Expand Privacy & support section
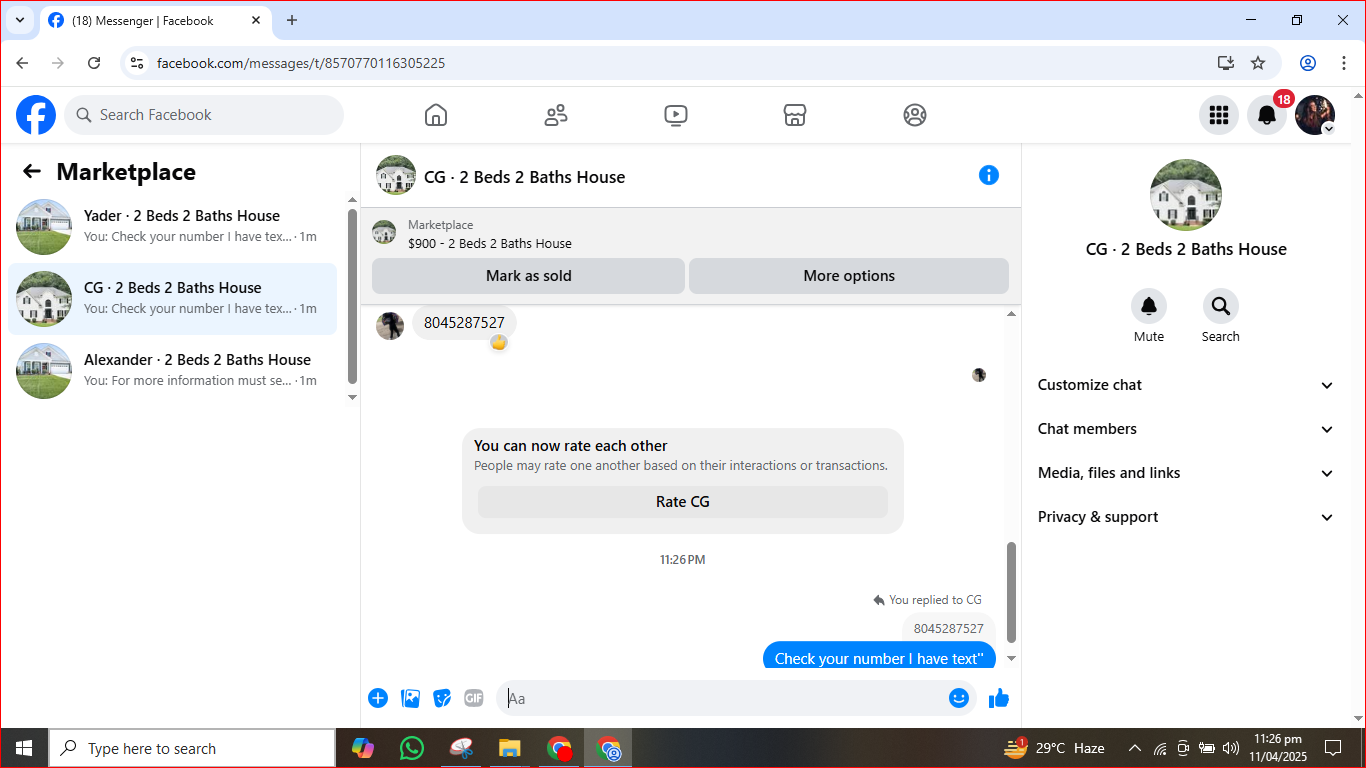 pos(1186,517)
